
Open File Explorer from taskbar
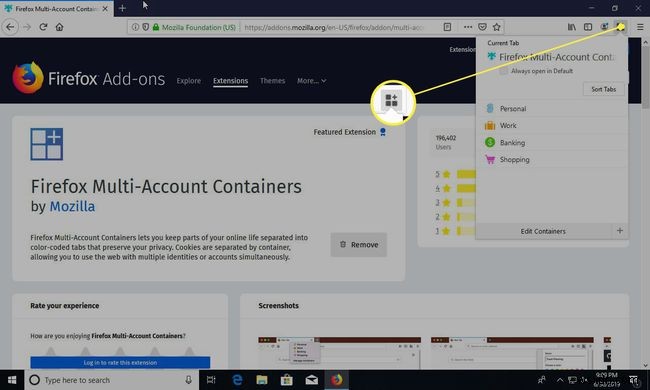coord(262,380)
